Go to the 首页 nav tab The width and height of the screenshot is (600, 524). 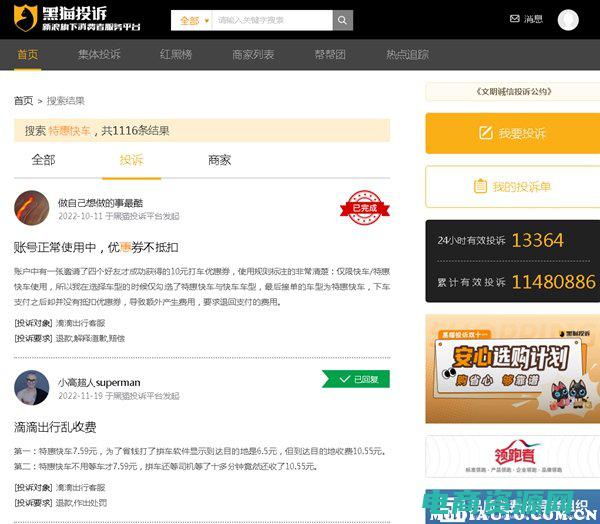tap(28, 54)
